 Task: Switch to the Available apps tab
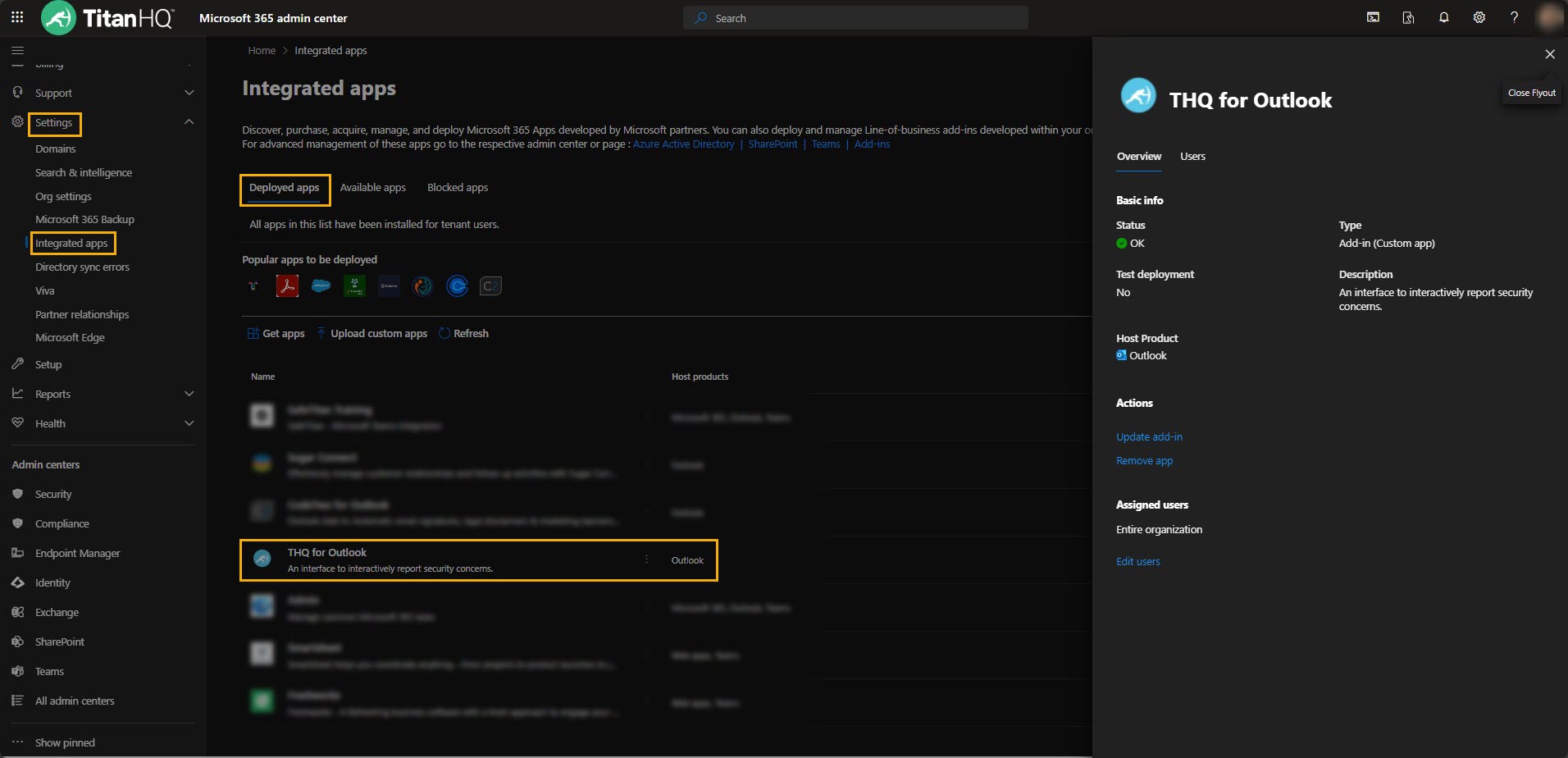coord(372,188)
